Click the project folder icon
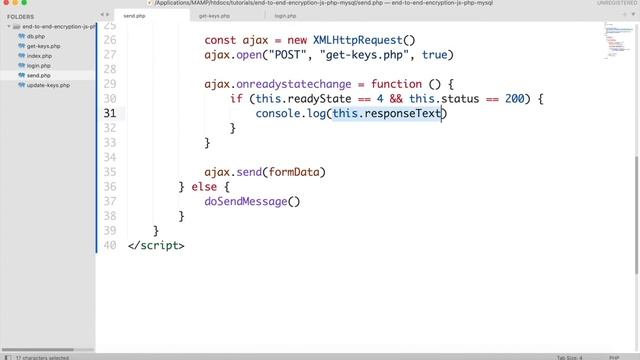The width and height of the screenshot is (640, 360). click(x=16, y=27)
